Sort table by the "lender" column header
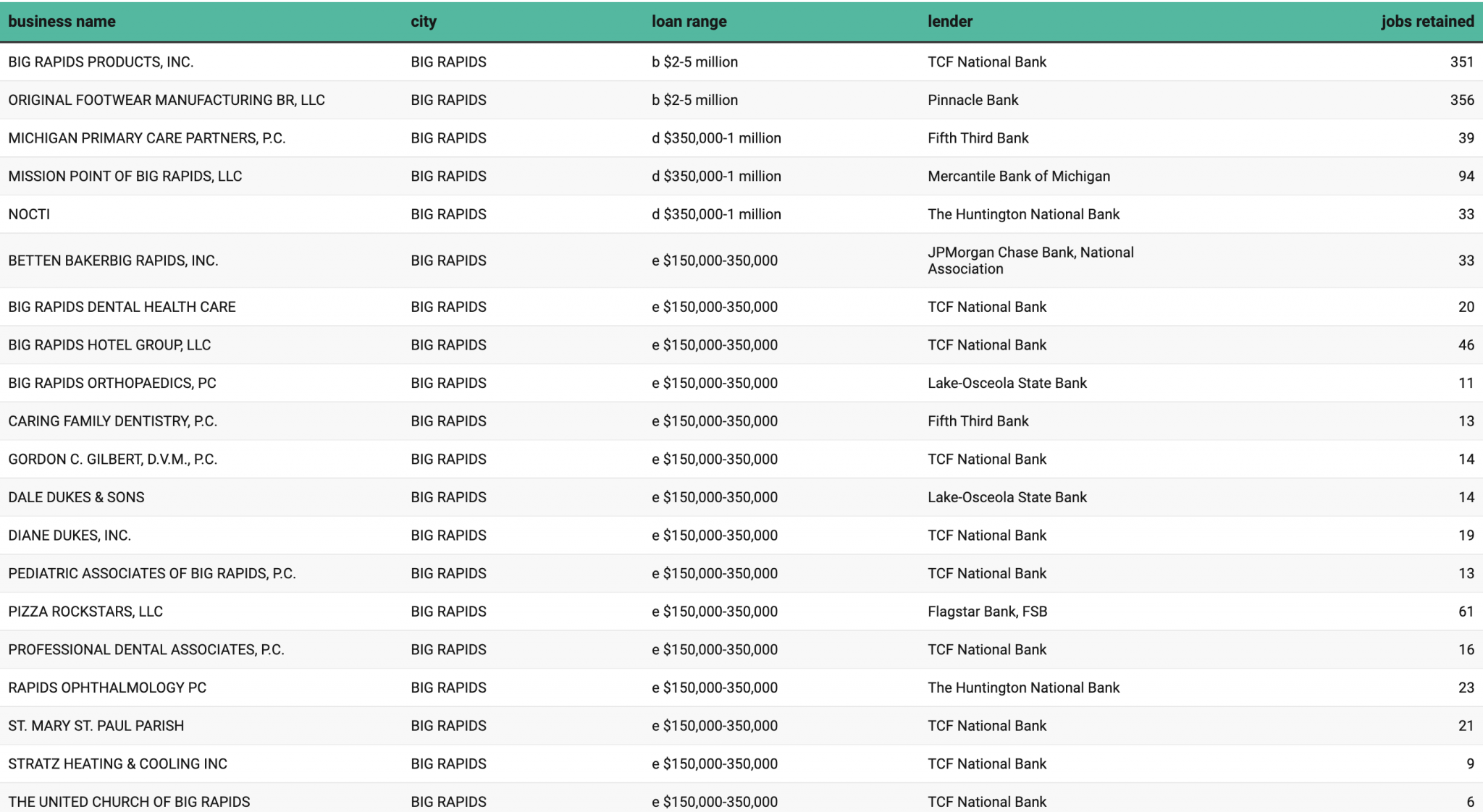 [949, 21]
